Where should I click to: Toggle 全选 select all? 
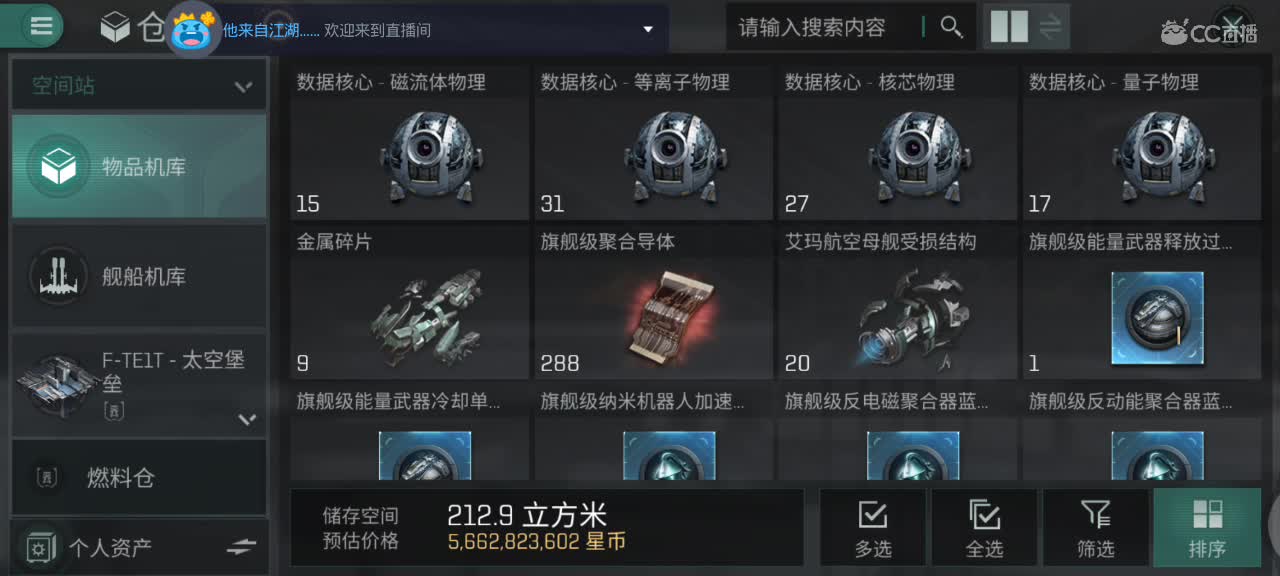(984, 528)
